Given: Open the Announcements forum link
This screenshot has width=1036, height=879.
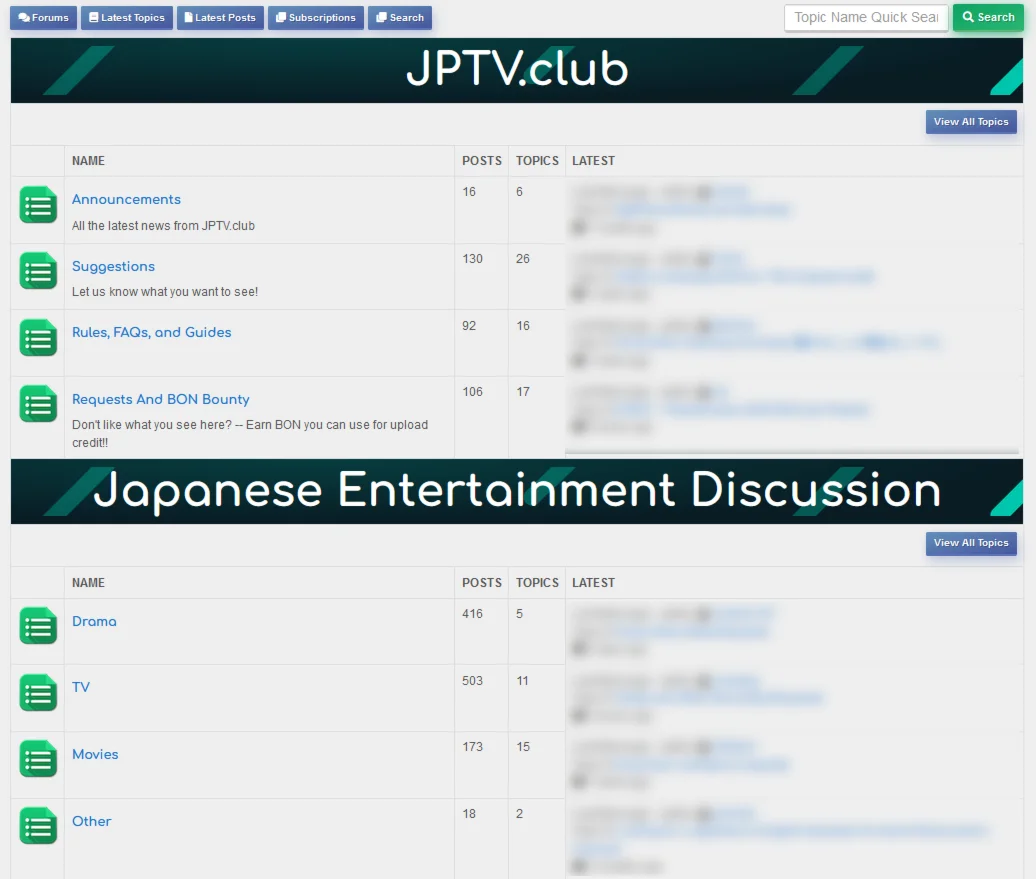Looking at the screenshot, I should point(126,200).
